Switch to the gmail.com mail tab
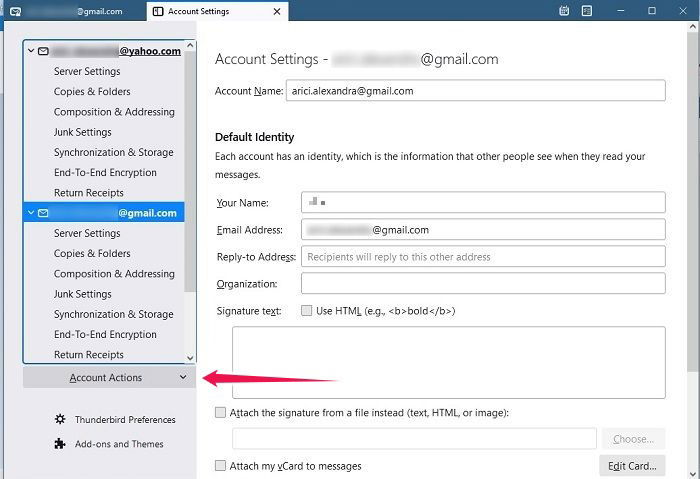 70,12
